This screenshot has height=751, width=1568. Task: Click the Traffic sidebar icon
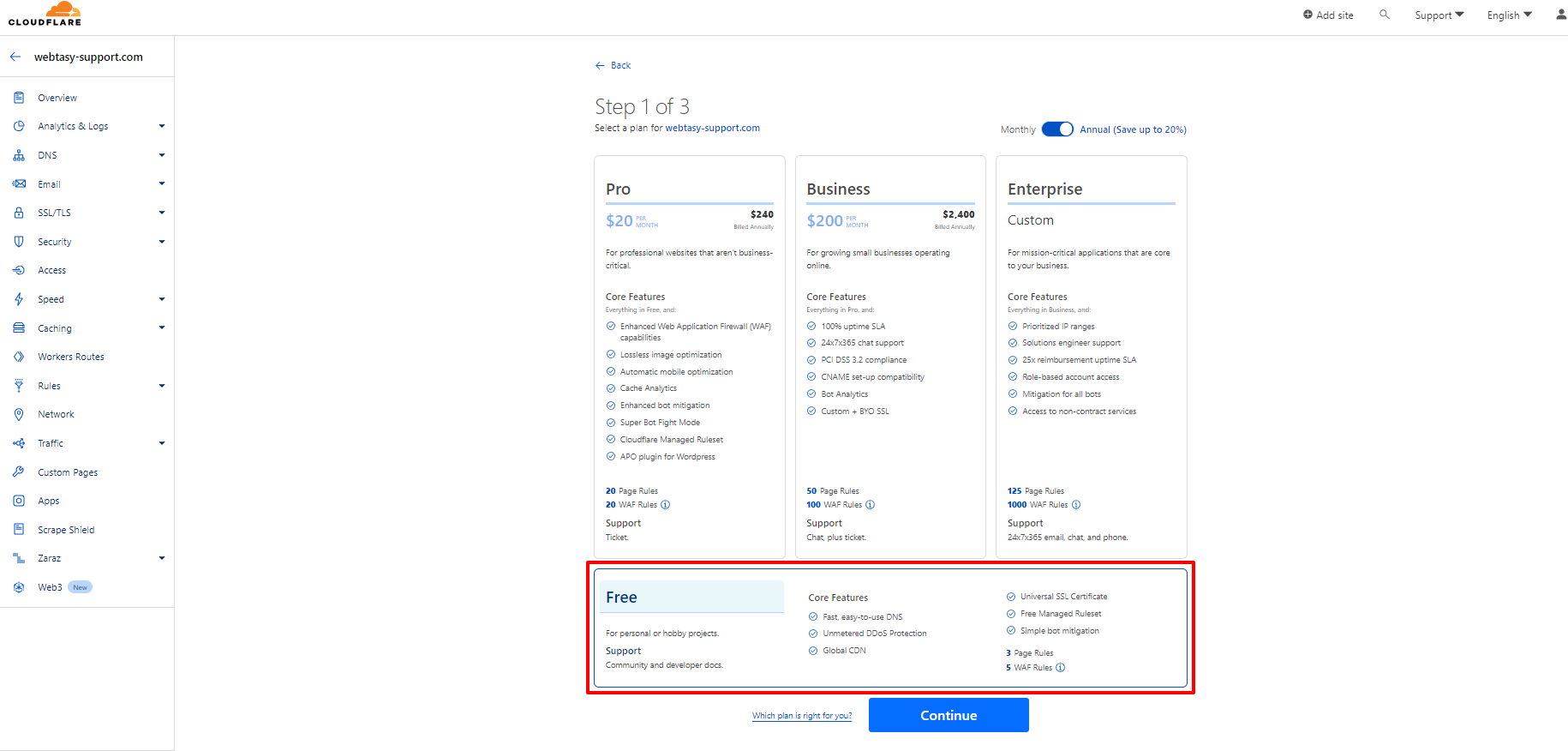[x=19, y=443]
